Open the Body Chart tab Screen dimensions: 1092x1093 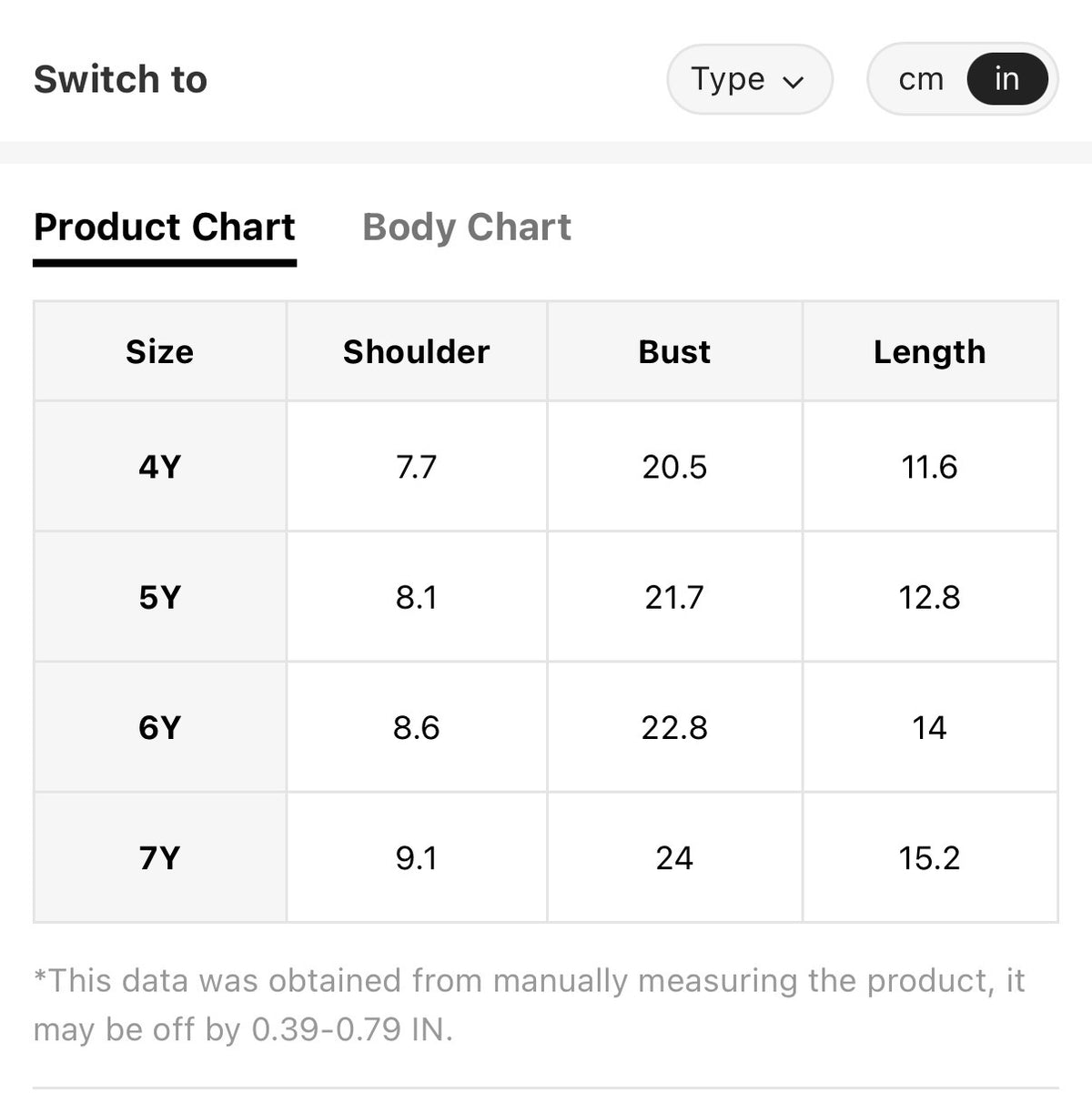click(467, 227)
